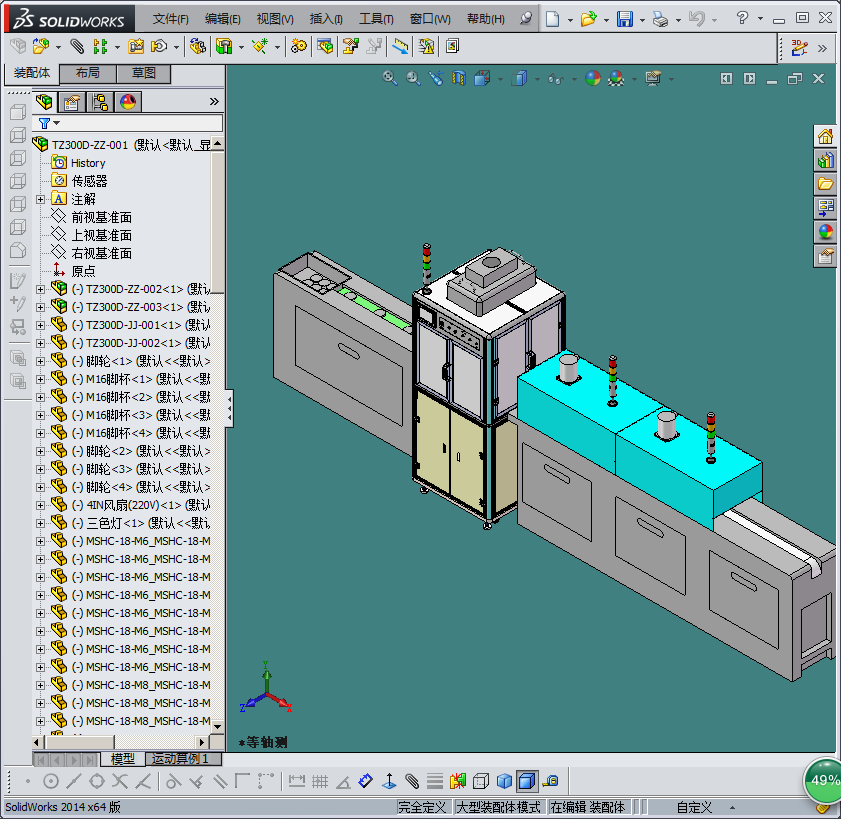Expand the TZ300D-ZZ-002<1> component node
The width and height of the screenshot is (841, 819).
[x=41, y=289]
